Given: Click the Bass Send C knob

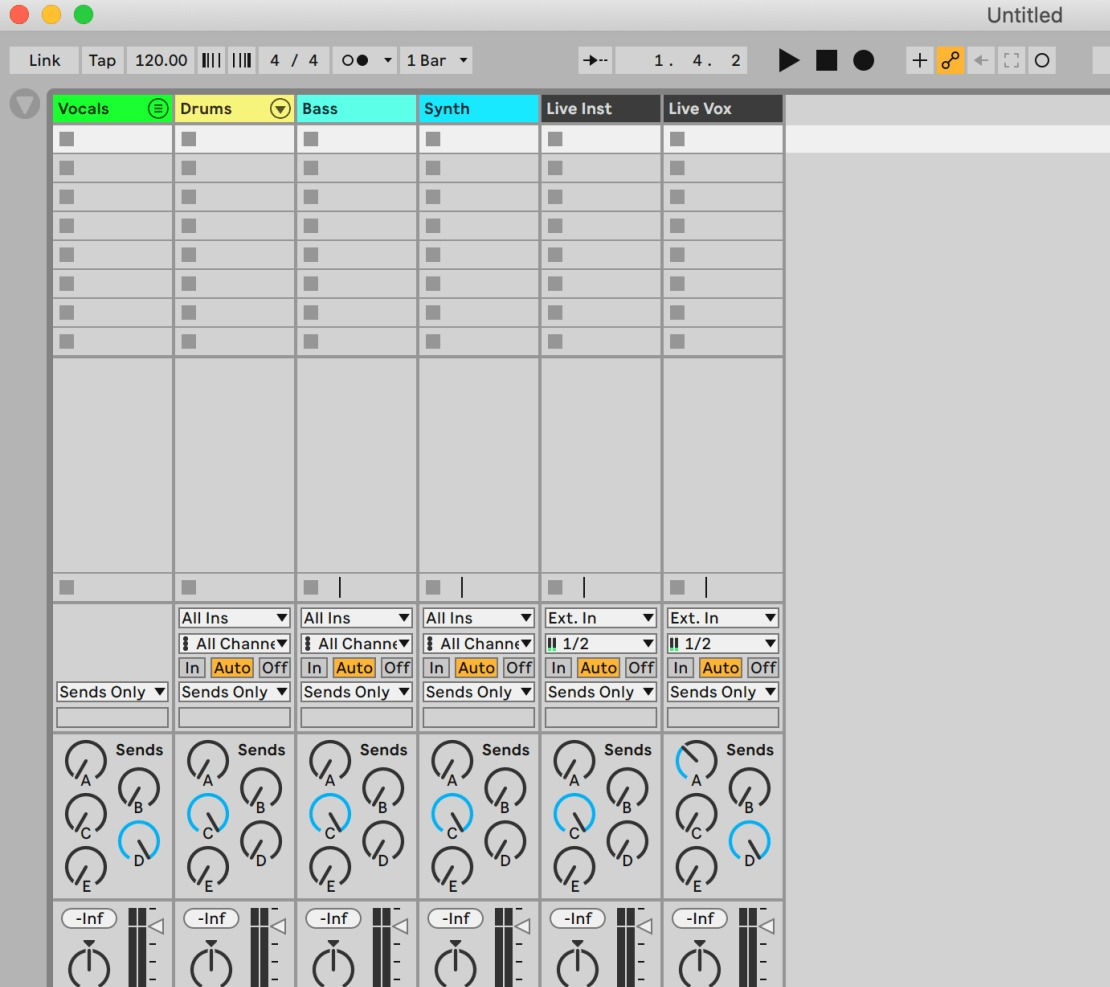Looking at the screenshot, I should click(x=330, y=816).
